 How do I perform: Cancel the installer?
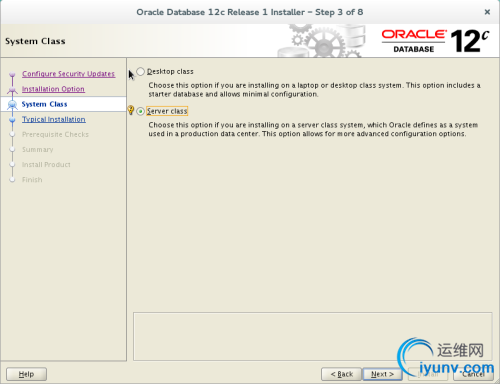pos(473,374)
